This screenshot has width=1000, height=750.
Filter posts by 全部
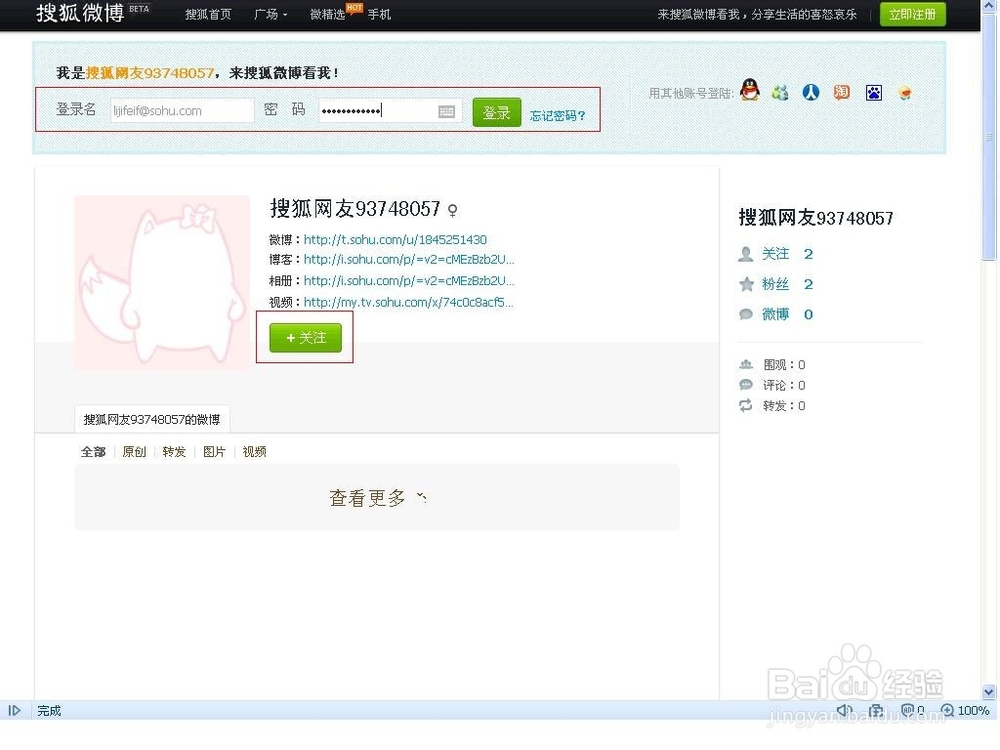tap(93, 452)
